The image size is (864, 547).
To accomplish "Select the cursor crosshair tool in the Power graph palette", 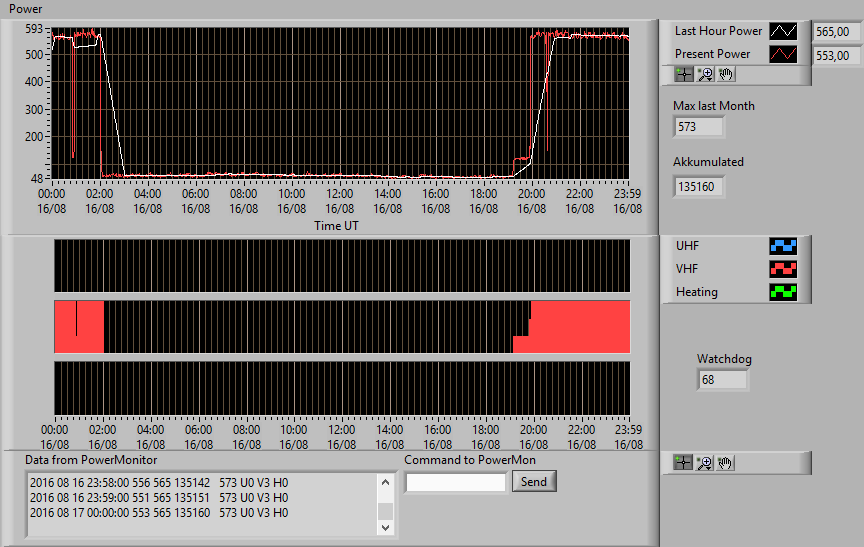I will tap(684, 74).
